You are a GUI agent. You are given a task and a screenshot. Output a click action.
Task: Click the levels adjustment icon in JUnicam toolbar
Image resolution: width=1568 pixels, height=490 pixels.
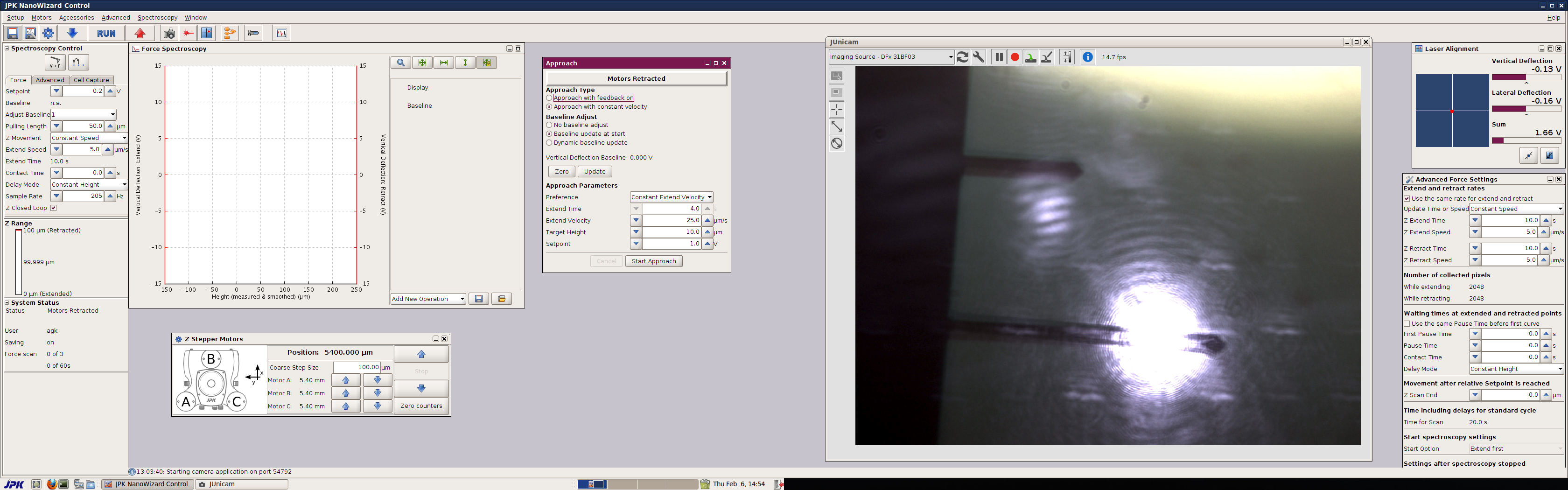tap(1067, 57)
